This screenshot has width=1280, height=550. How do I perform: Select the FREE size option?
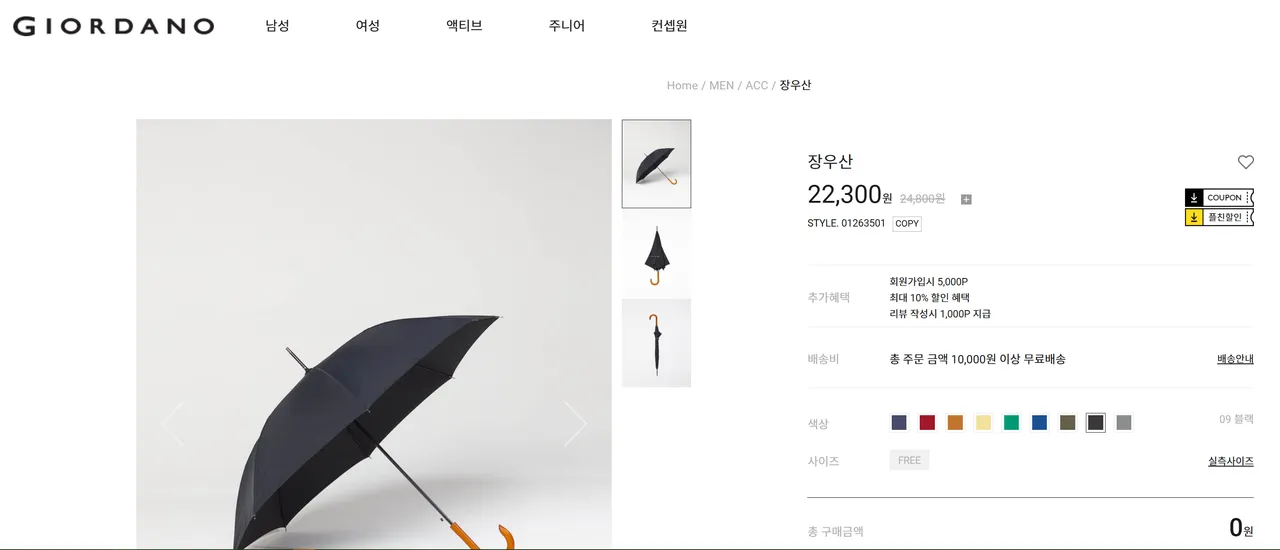coord(909,460)
